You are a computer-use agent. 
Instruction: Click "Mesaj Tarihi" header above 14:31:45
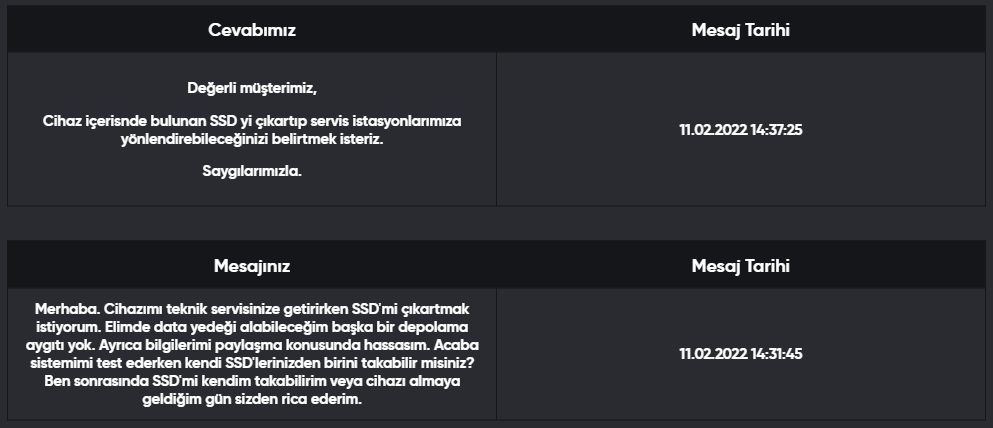[741, 266]
